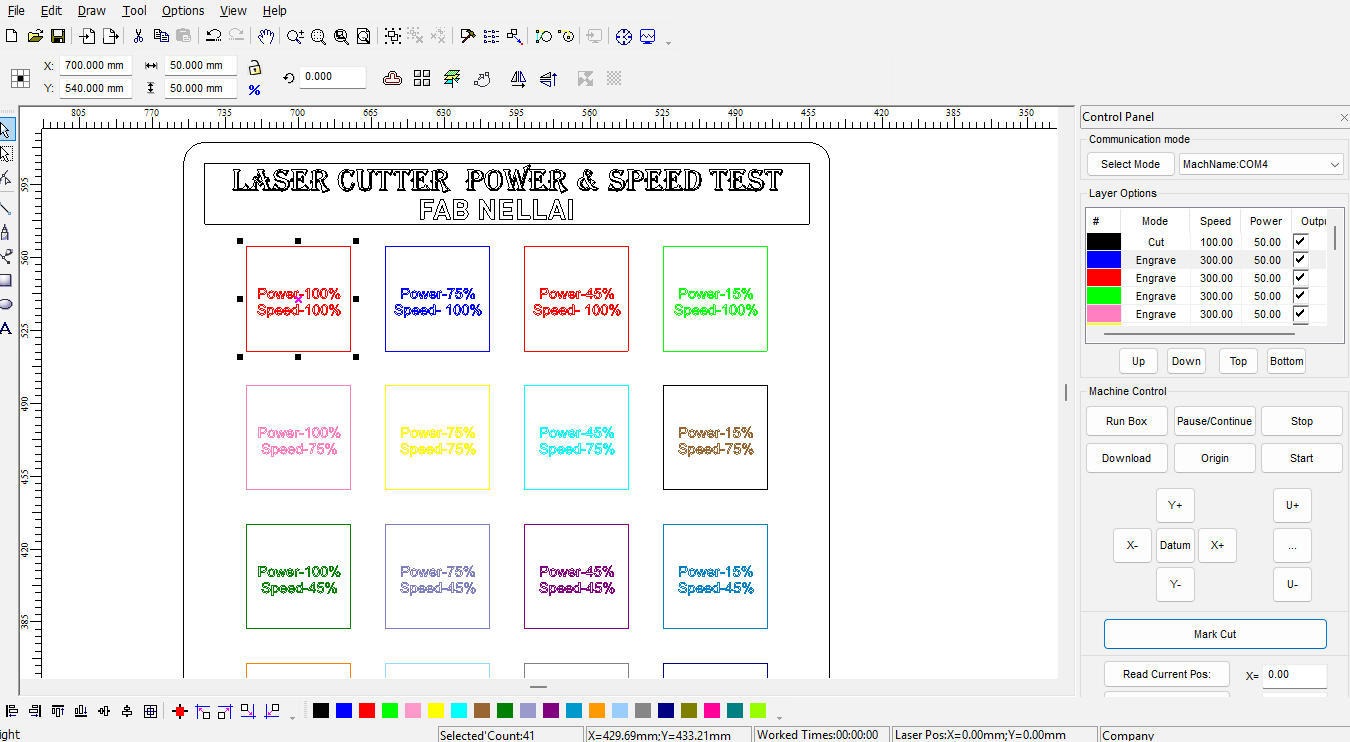Undo the last action
1350x742 pixels.
[x=213, y=36]
